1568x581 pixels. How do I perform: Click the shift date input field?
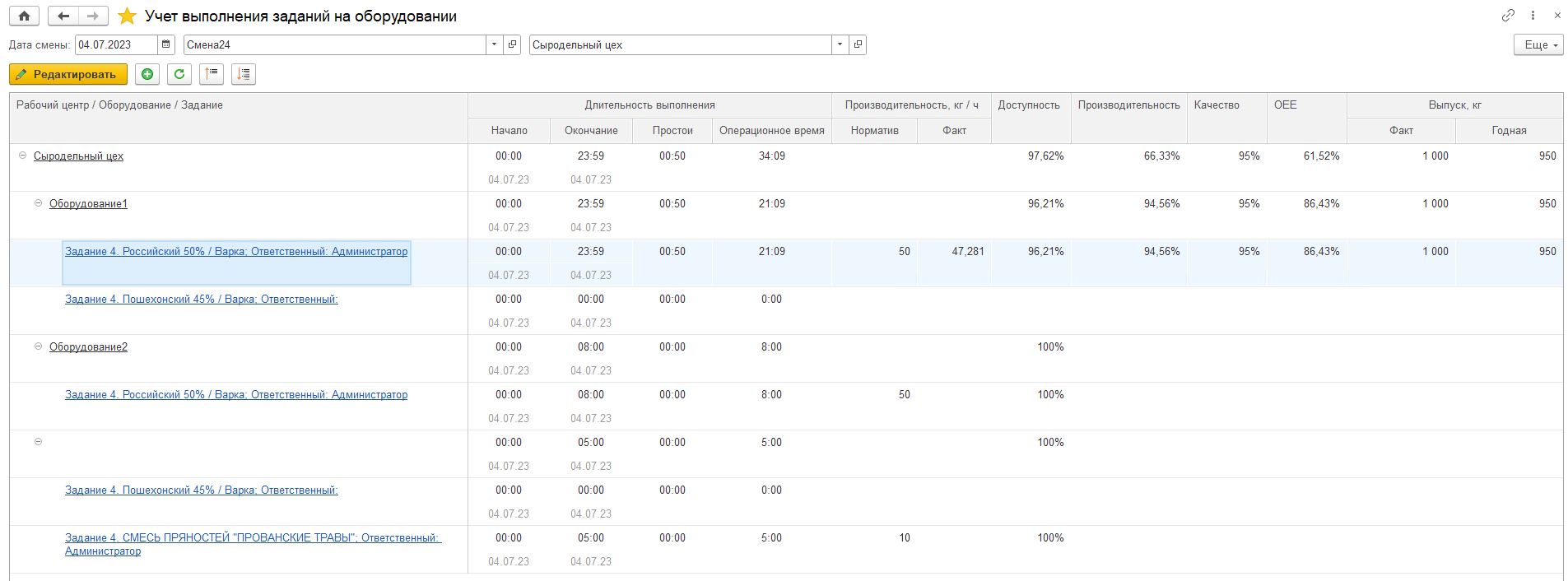[x=115, y=44]
